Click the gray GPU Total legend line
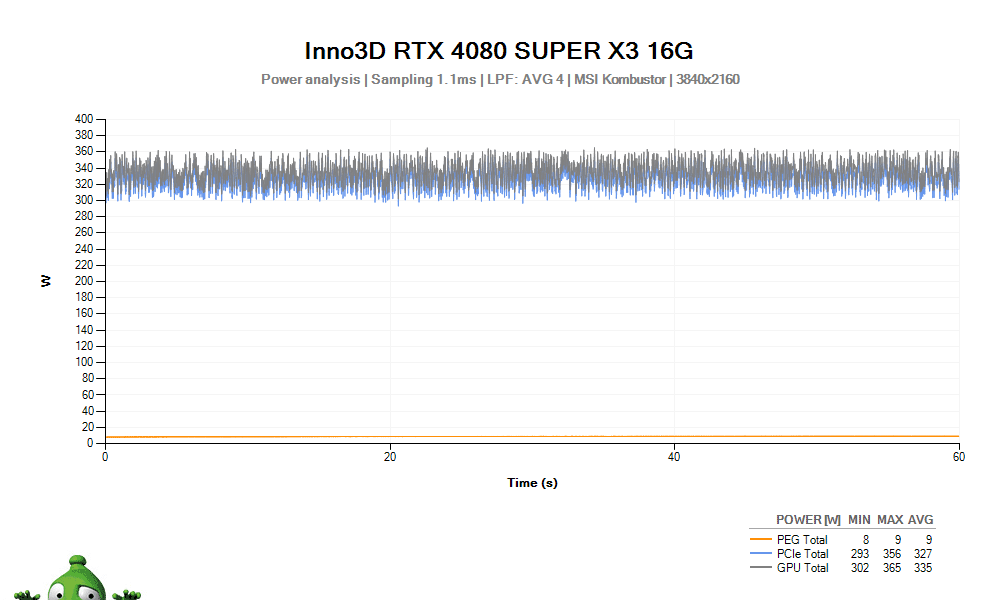The image size is (1000, 600). pyautogui.click(x=761, y=568)
